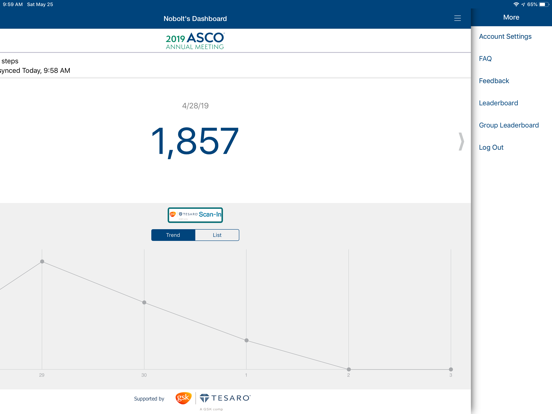Click the battery indicator in status bar
The height and width of the screenshot is (414, 552).
tap(543, 5)
